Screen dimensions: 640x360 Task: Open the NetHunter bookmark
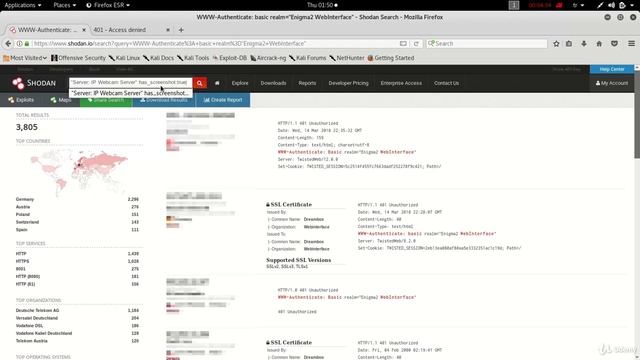(x=347, y=58)
